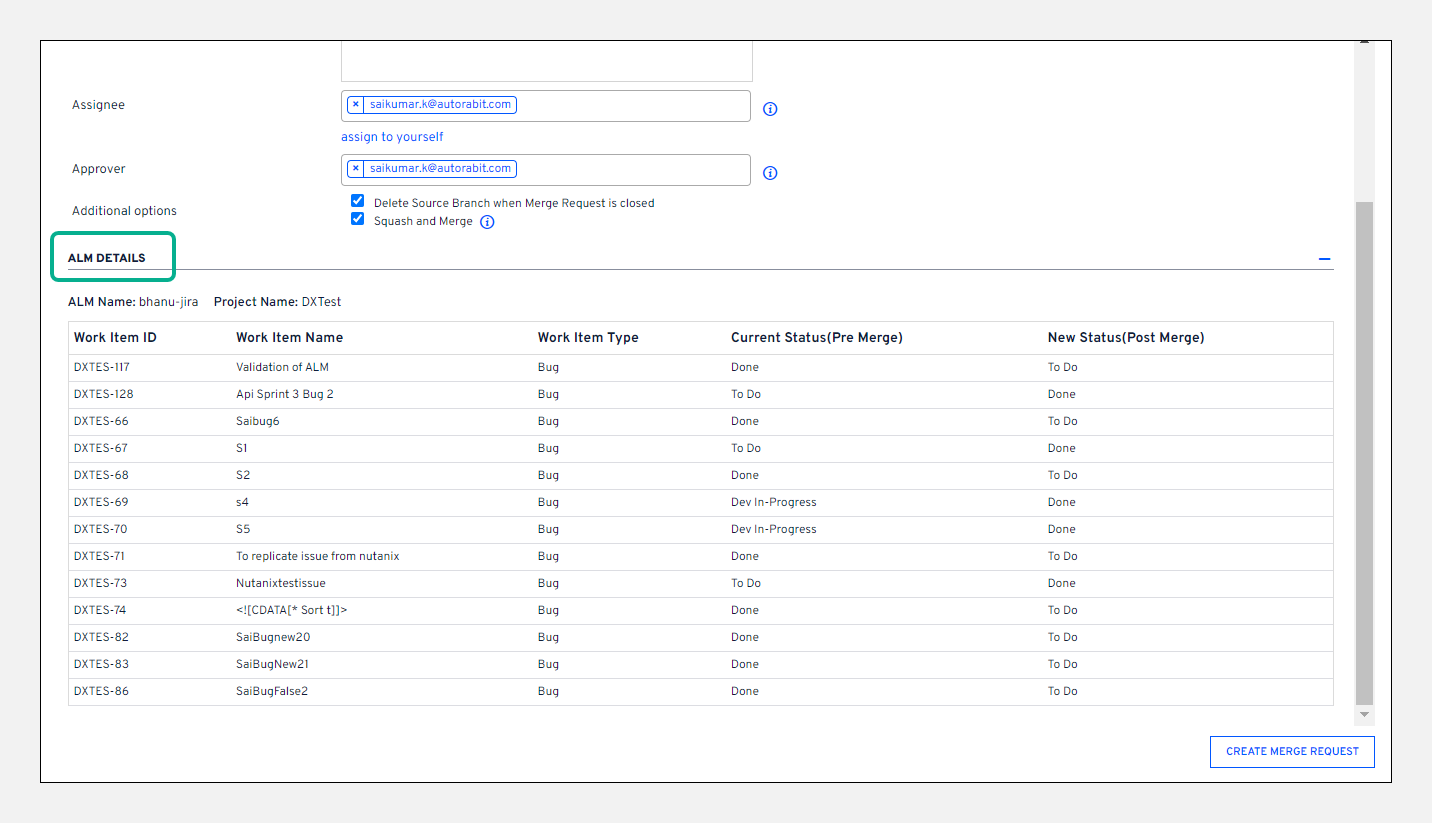
Task: Remove assignee email tag with x
Action: coord(355,104)
